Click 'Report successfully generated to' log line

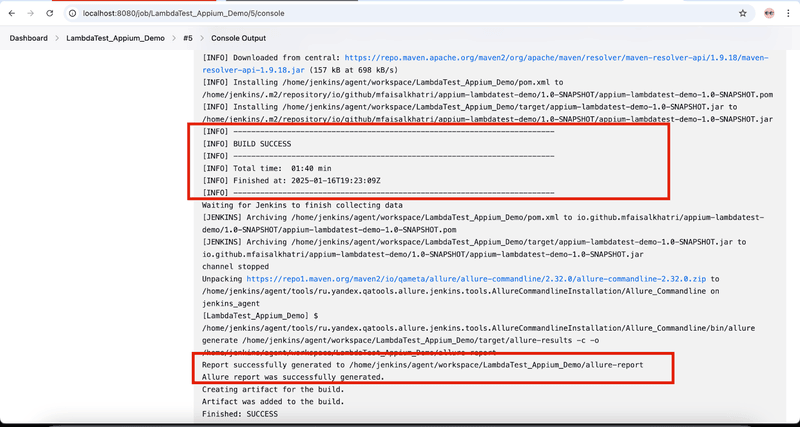point(423,365)
